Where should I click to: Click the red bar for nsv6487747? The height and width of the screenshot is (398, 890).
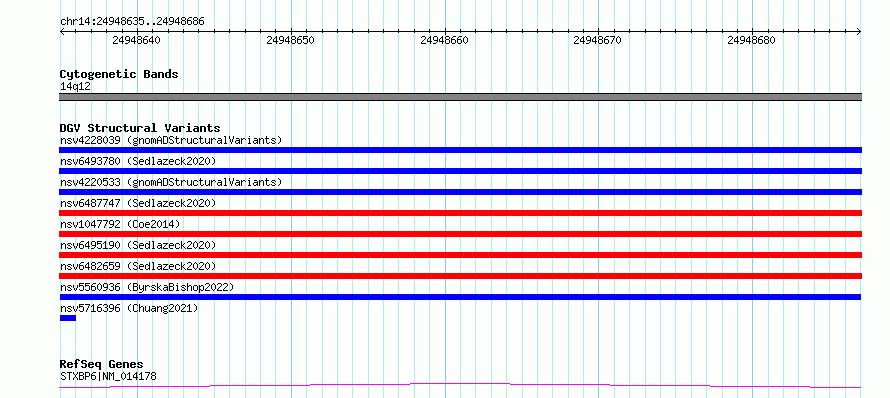point(460,213)
